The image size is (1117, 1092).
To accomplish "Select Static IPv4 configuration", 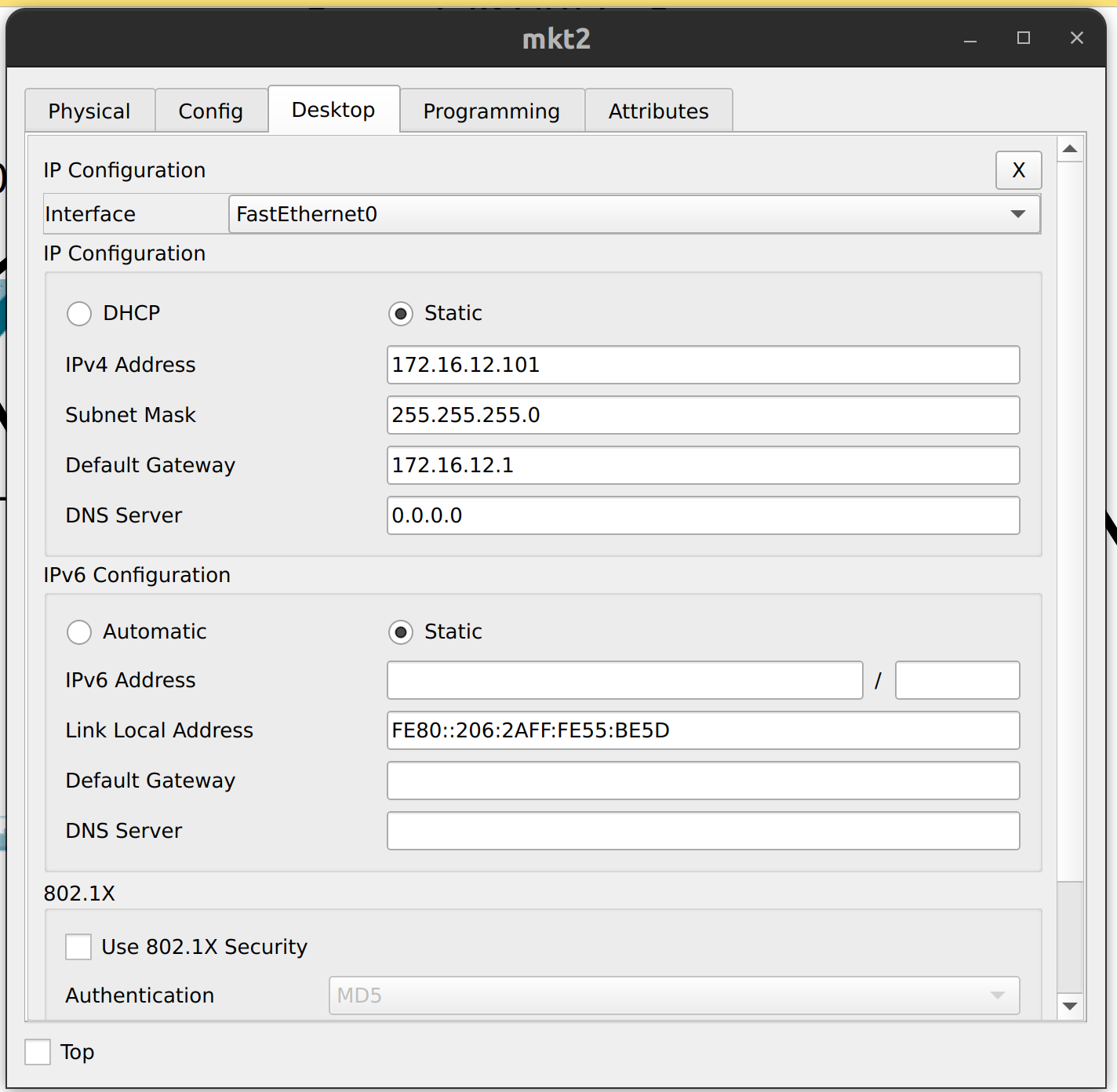I will 400,313.
